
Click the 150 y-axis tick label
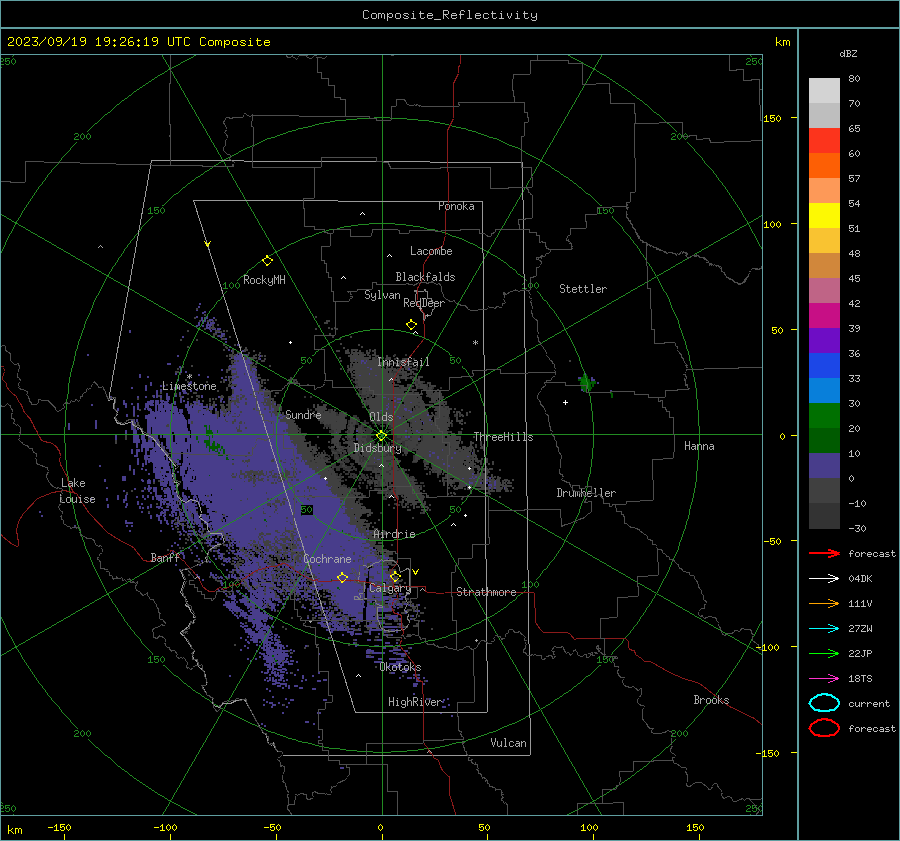772,118
